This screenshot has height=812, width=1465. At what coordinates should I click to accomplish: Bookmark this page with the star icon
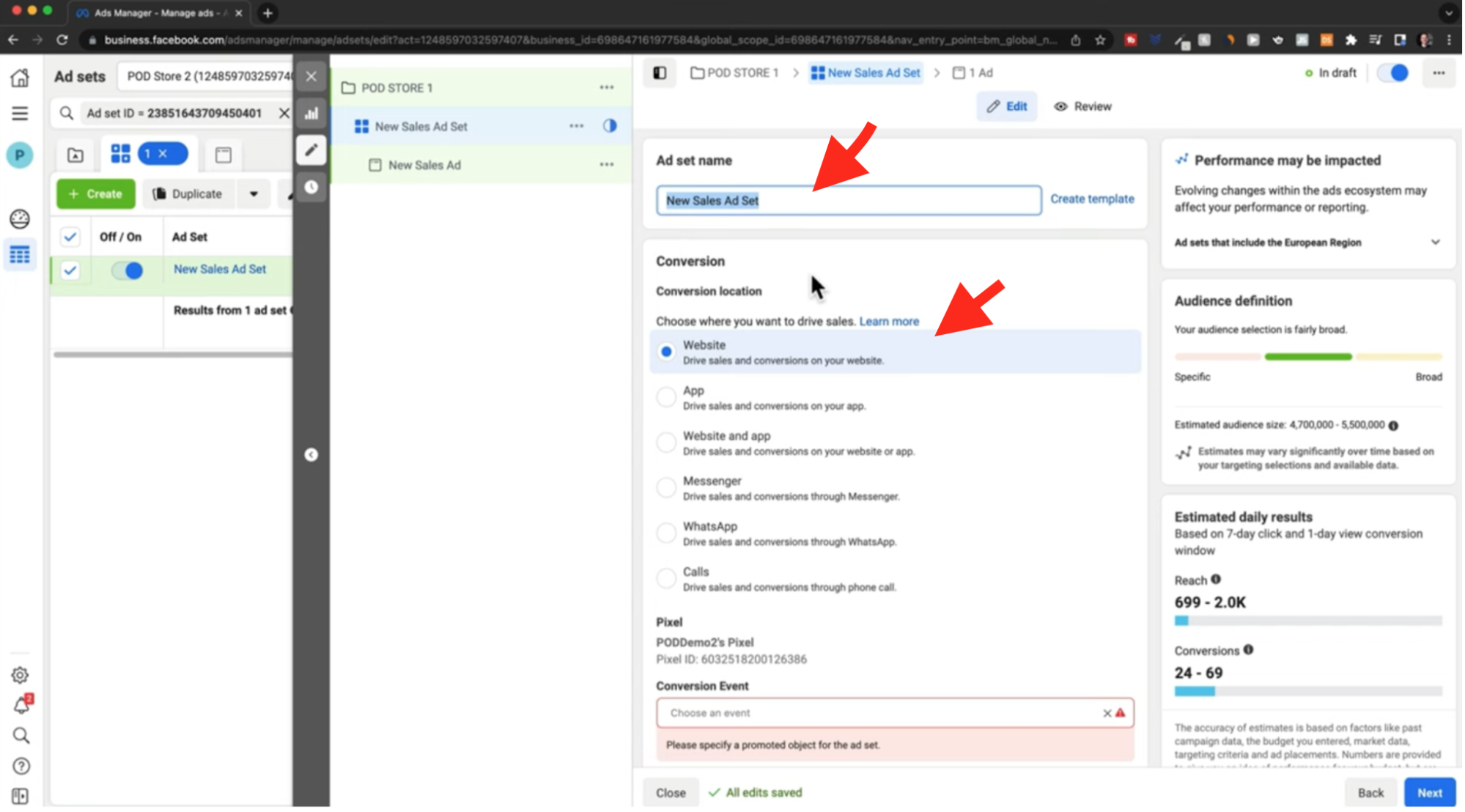(1100, 40)
